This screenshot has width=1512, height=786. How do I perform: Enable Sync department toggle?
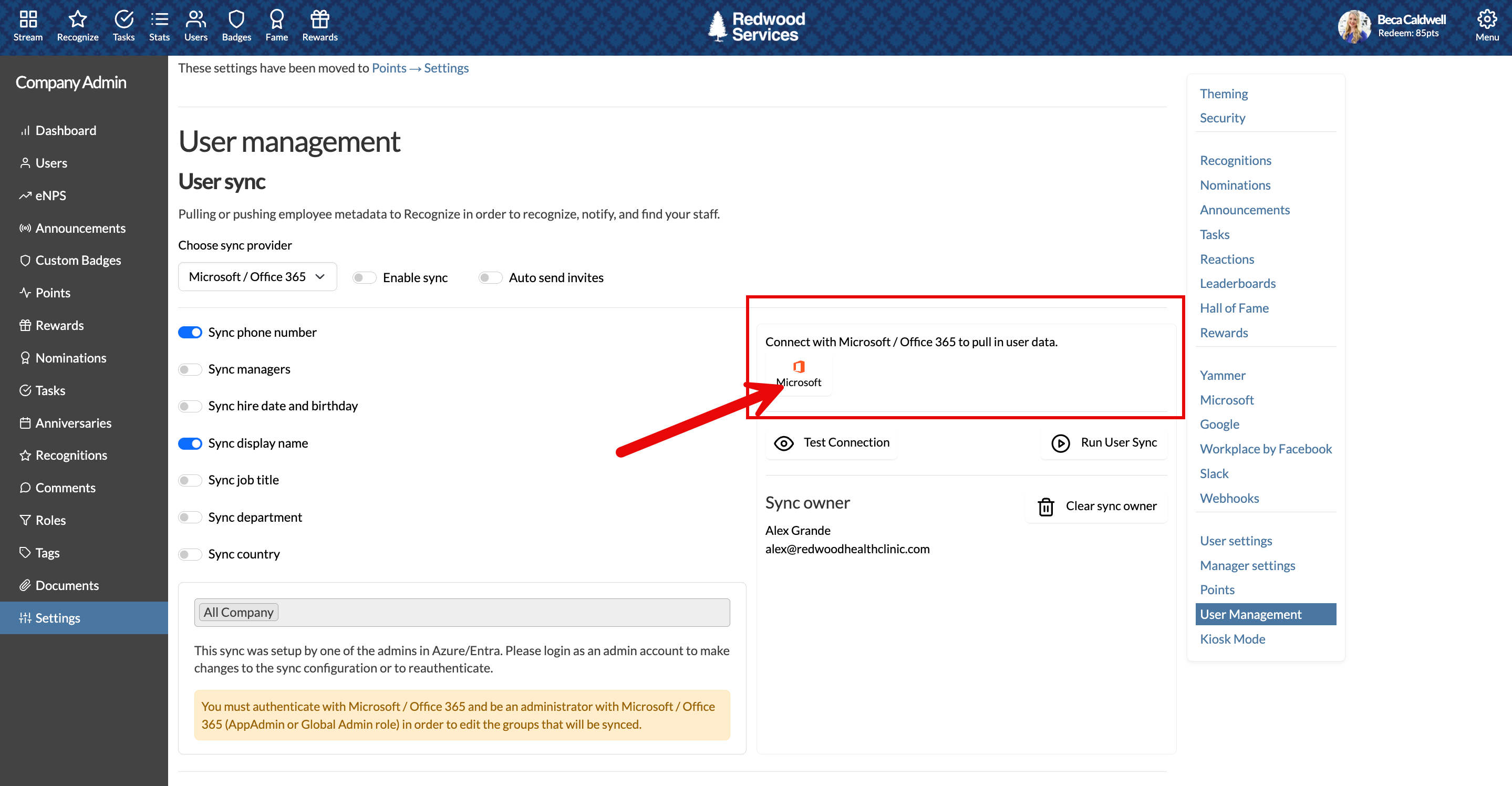190,518
